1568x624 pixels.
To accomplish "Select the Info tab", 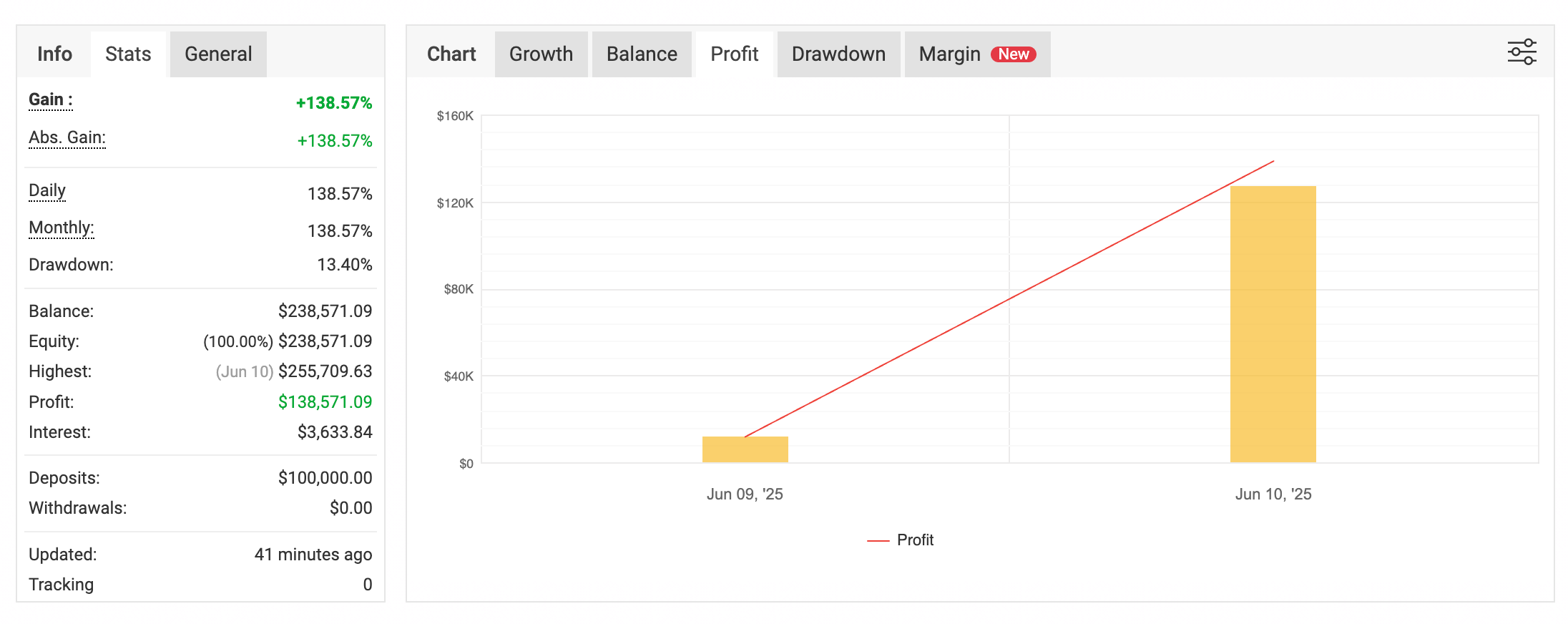I will point(54,54).
